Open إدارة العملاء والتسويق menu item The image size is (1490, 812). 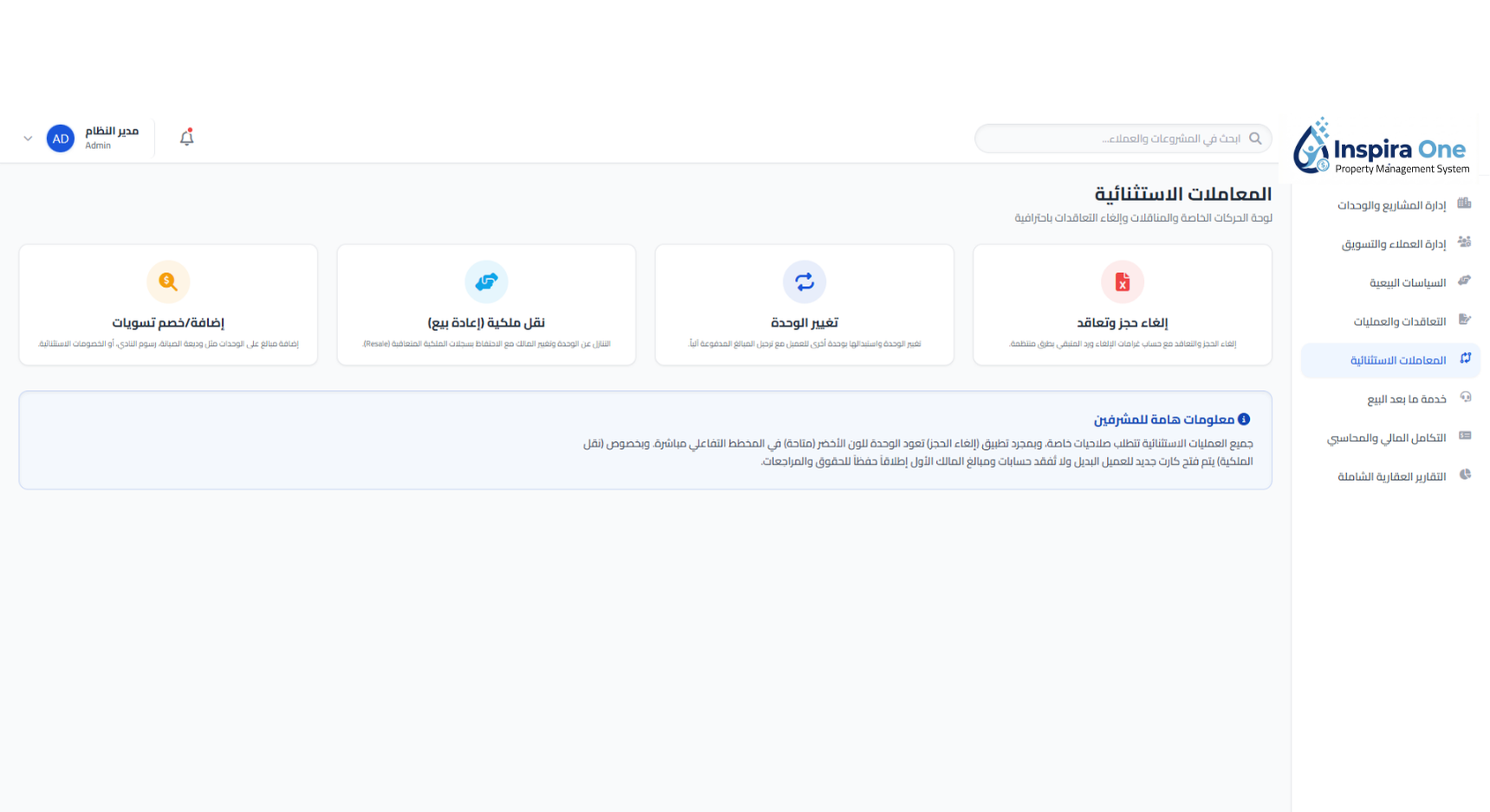coord(1391,244)
